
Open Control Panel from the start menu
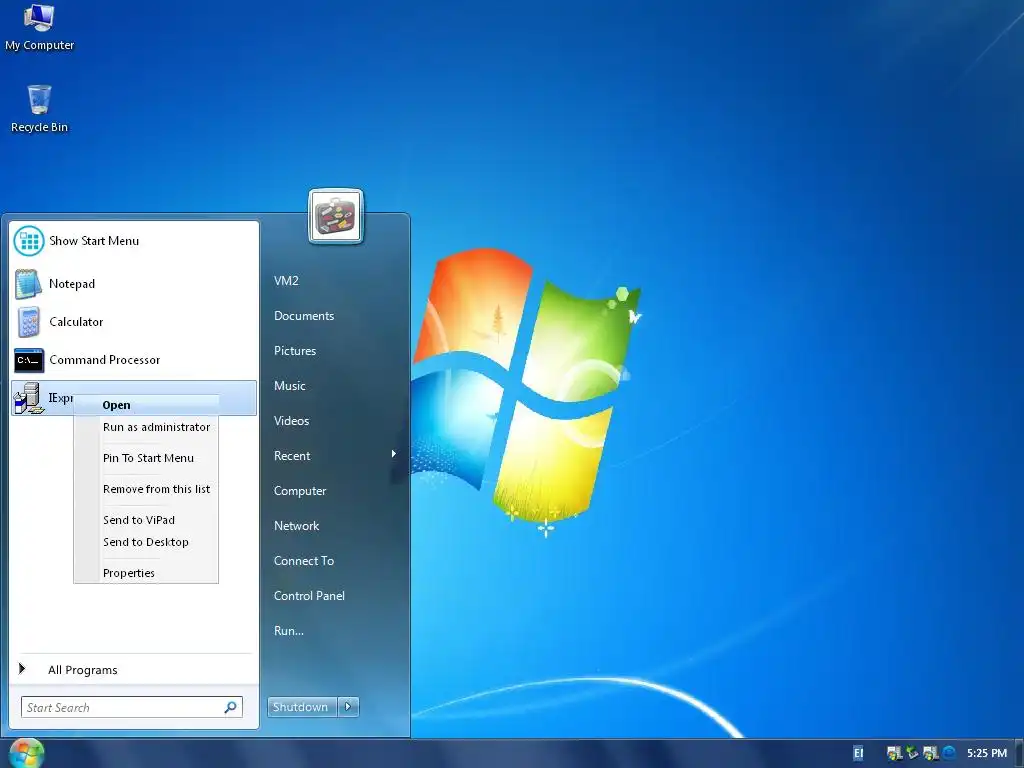(x=309, y=596)
